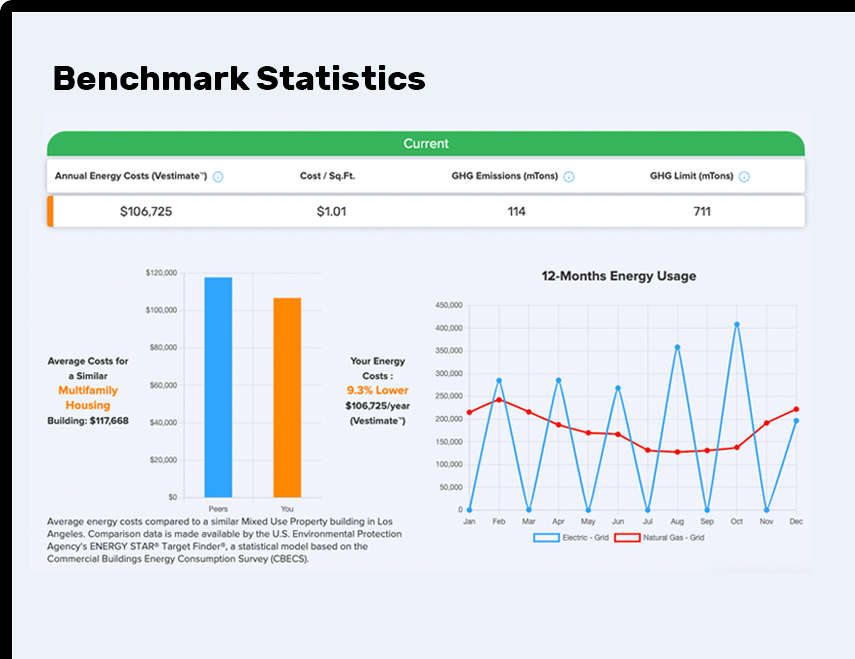Select the August electric peak data point
The height and width of the screenshot is (659, 855).
click(677, 347)
